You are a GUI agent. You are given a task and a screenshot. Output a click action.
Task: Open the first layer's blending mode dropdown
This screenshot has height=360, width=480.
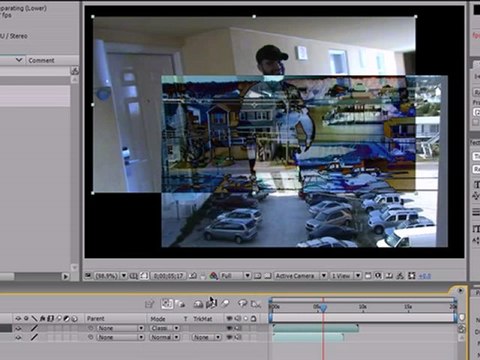165,328
